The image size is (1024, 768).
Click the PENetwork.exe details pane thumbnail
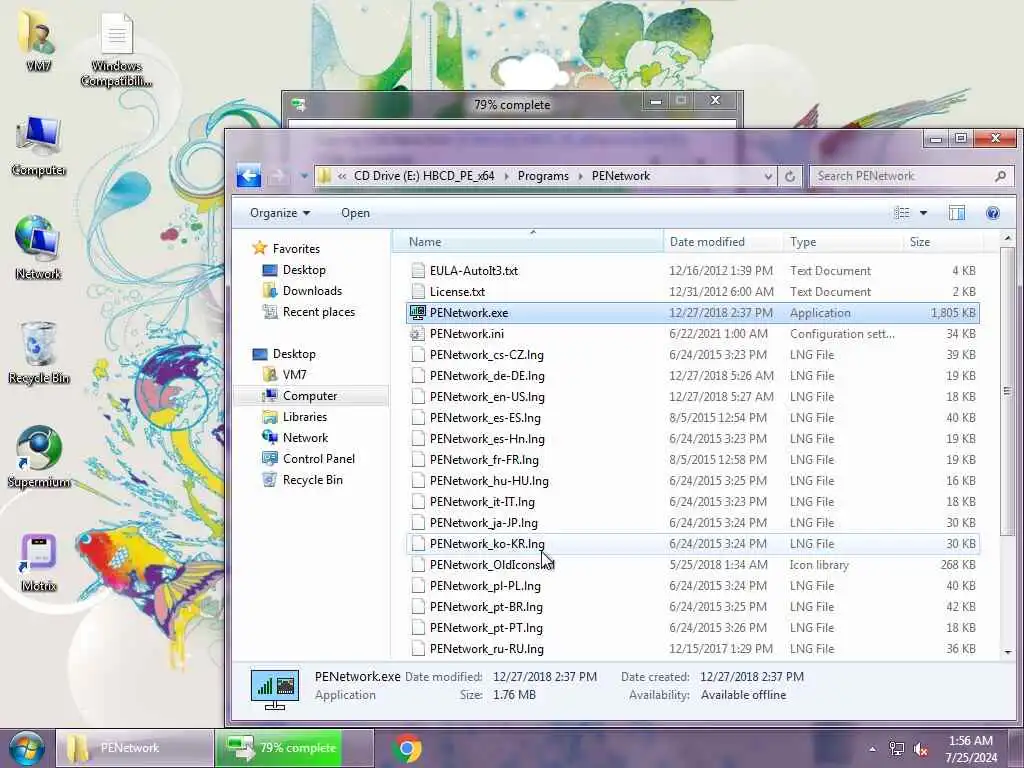(x=275, y=689)
